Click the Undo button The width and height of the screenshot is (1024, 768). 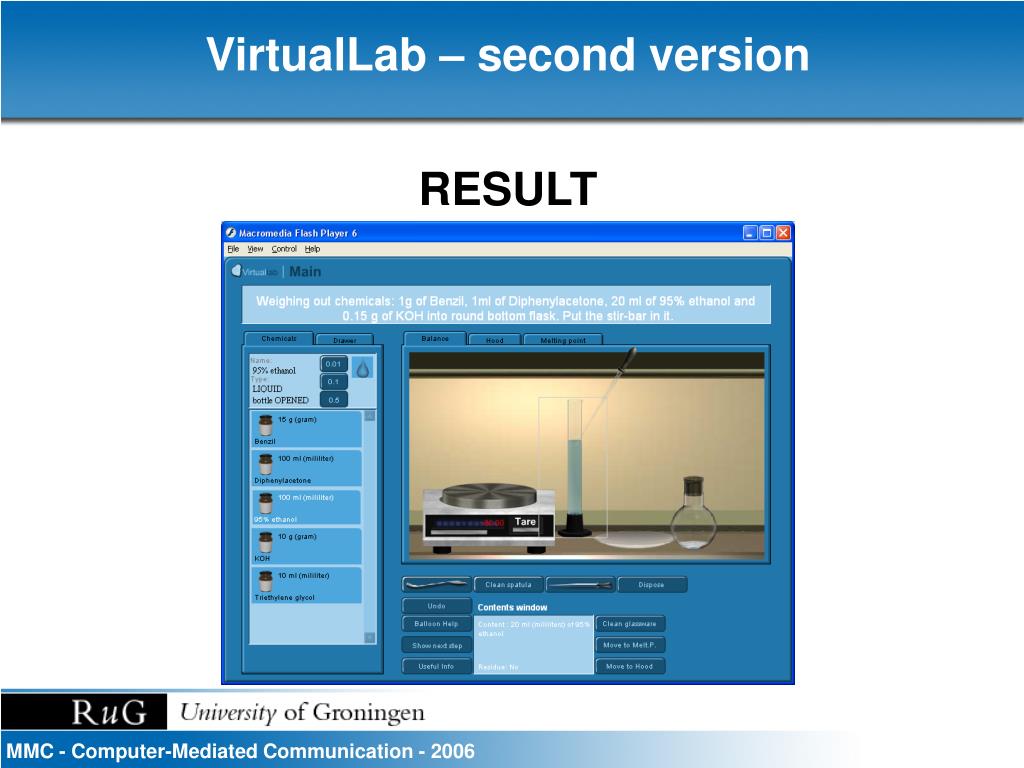[436, 606]
